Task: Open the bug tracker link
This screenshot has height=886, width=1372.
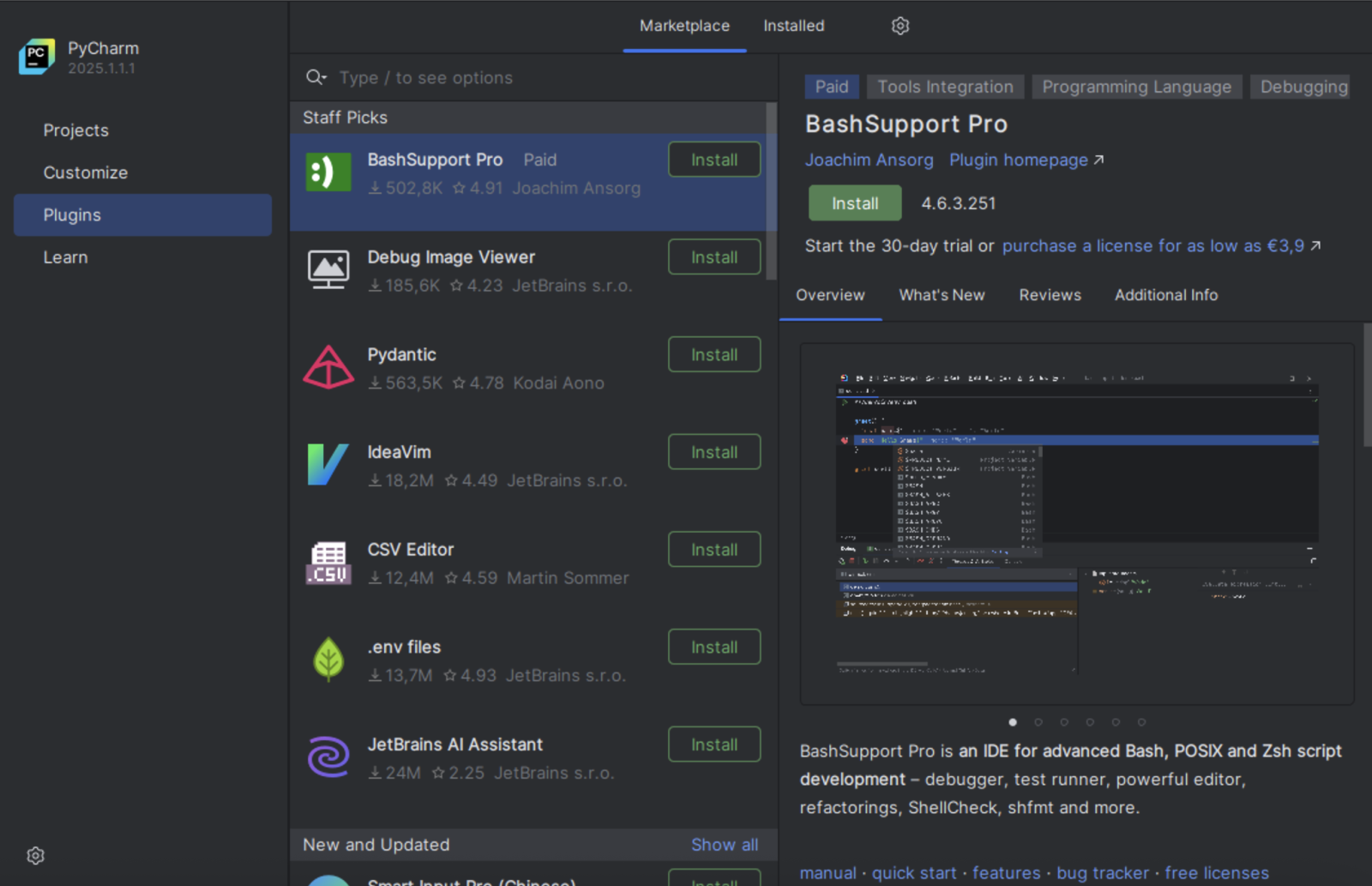Action: (x=1102, y=873)
